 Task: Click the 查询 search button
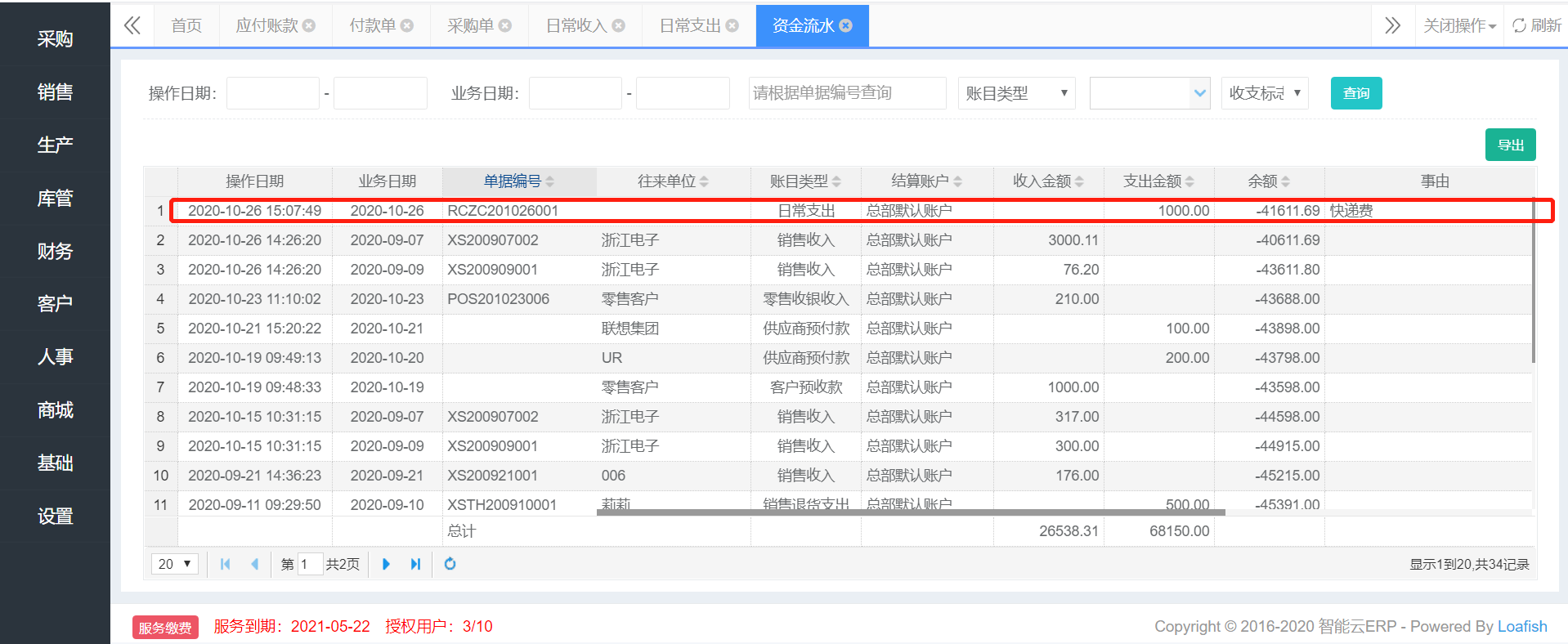tap(1356, 93)
